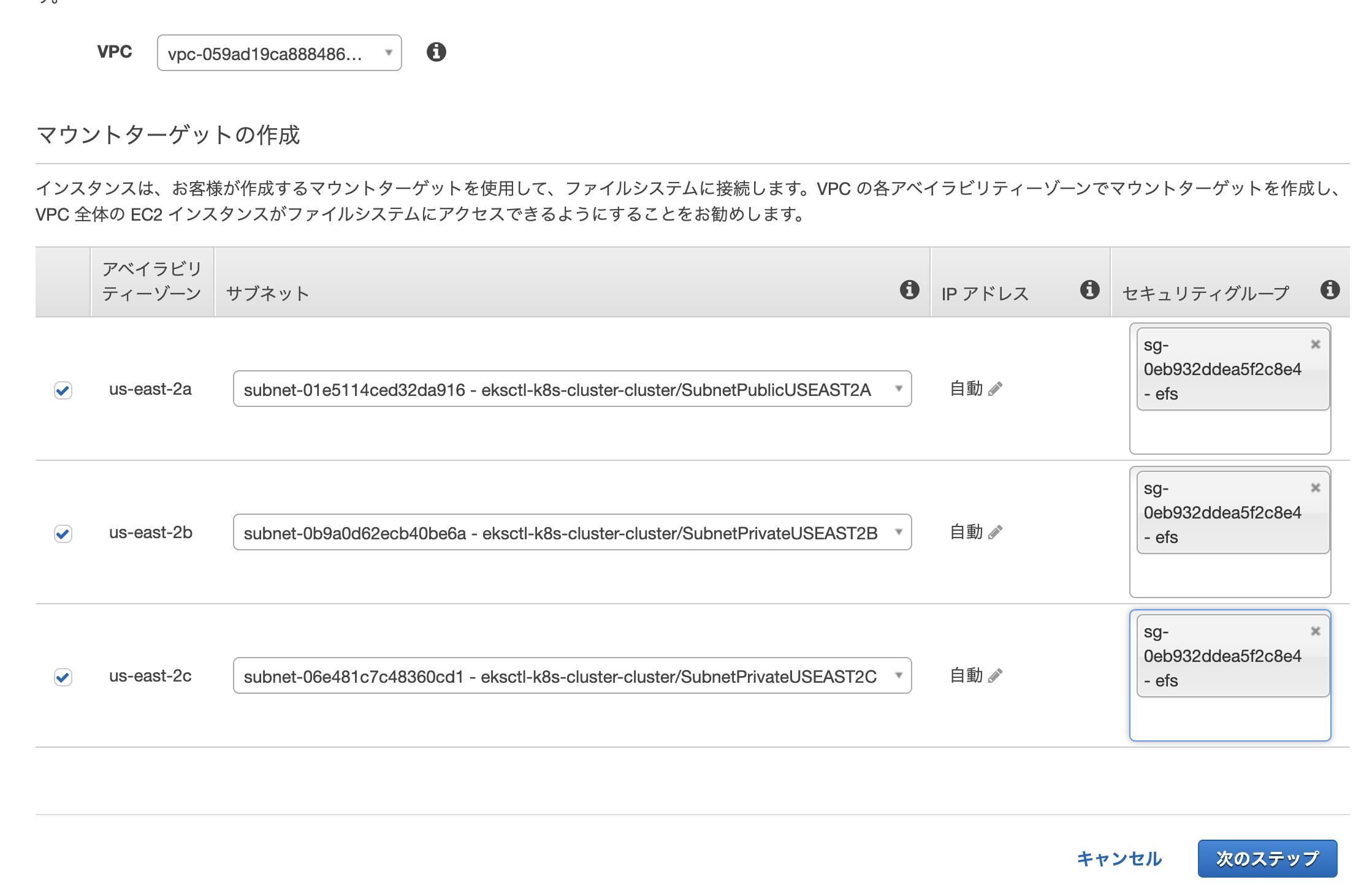
Task: Remove efs security group from us-east-2a row
Action: click(1315, 344)
